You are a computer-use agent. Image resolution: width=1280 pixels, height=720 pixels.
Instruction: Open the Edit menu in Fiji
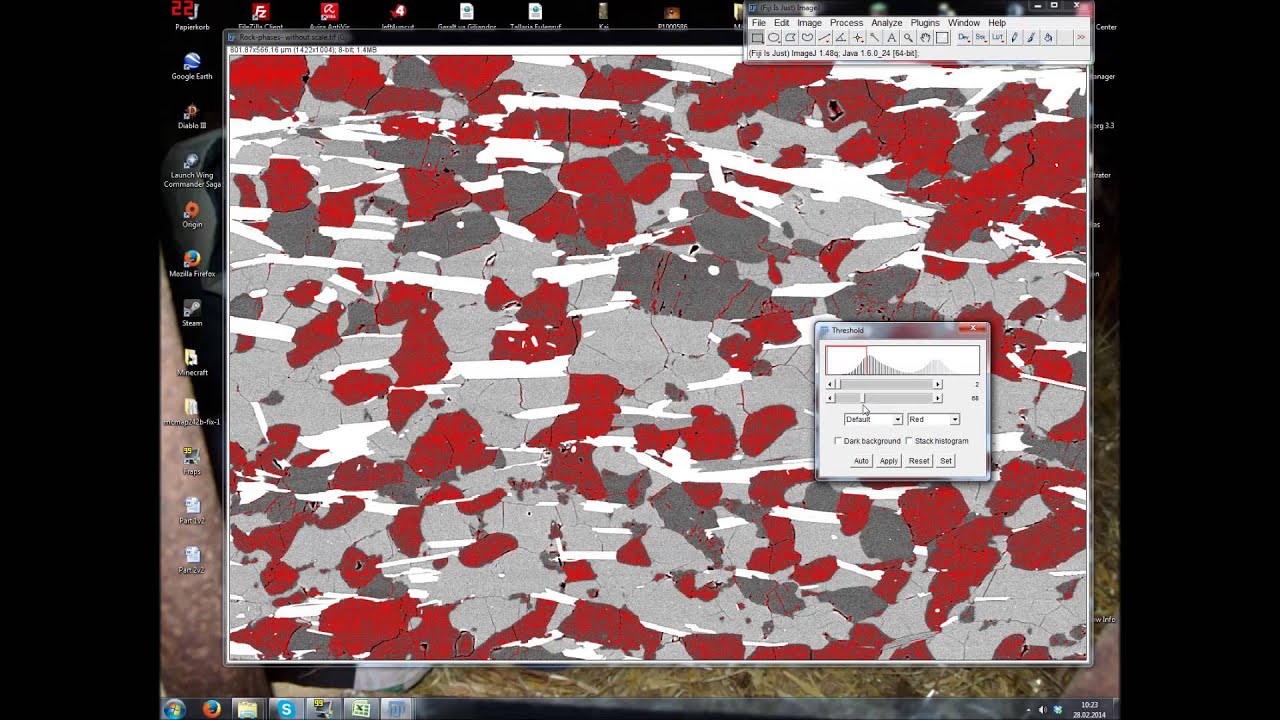[x=781, y=22]
